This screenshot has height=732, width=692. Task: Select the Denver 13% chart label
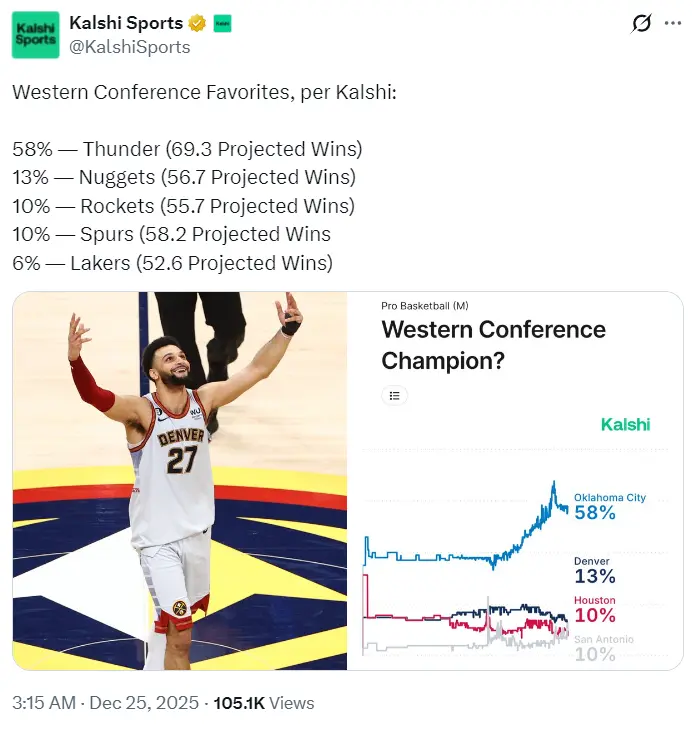594,571
